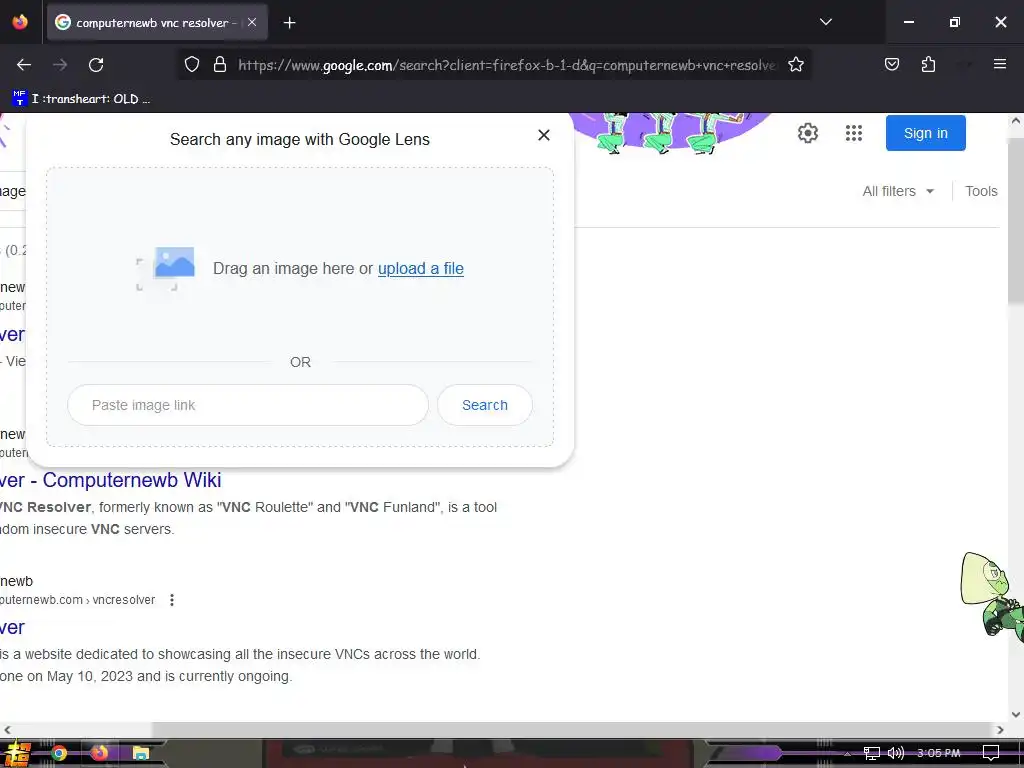Expand the list all tabs chevron

825,22
